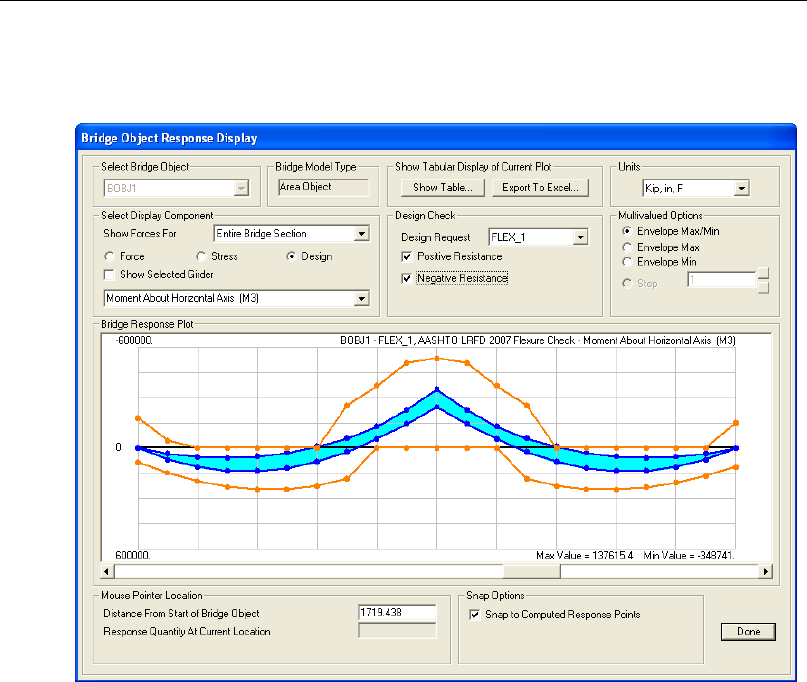807x682 pixels.
Task: Click the plot scrollbar right arrow
Action: tap(766, 571)
